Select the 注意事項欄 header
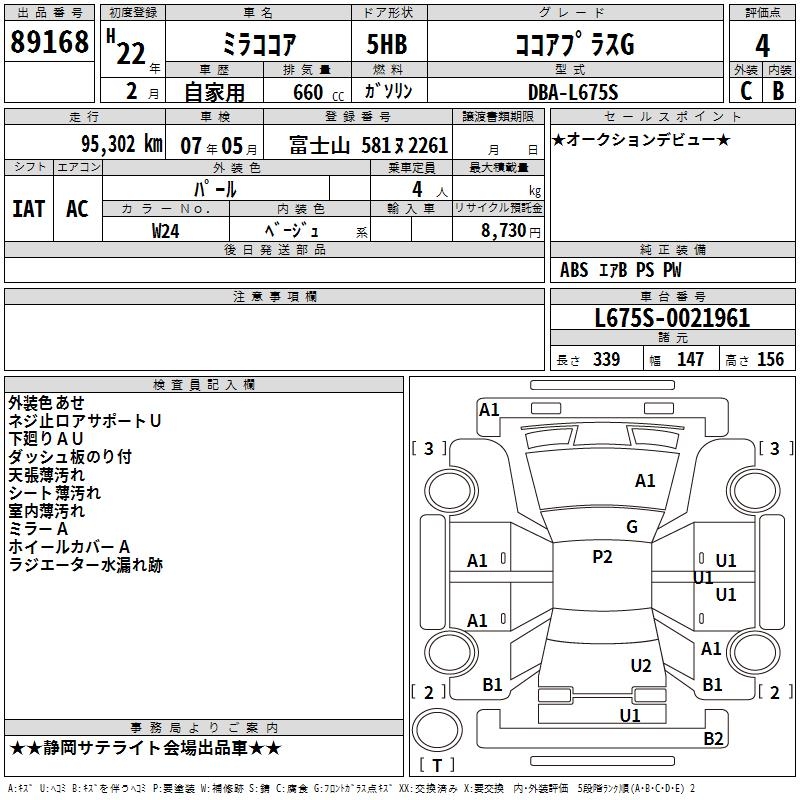The width and height of the screenshot is (800, 800). click(x=274, y=296)
